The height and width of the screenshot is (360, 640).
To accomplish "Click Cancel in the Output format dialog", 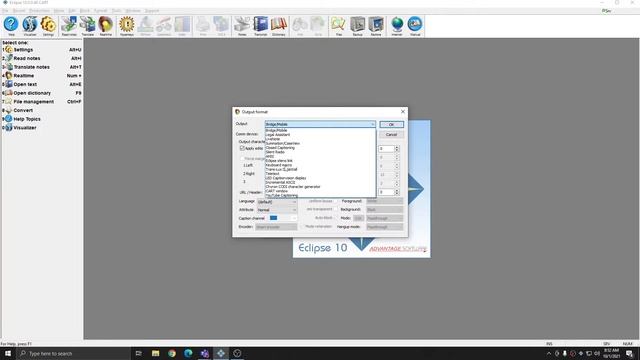I will click(391, 135).
